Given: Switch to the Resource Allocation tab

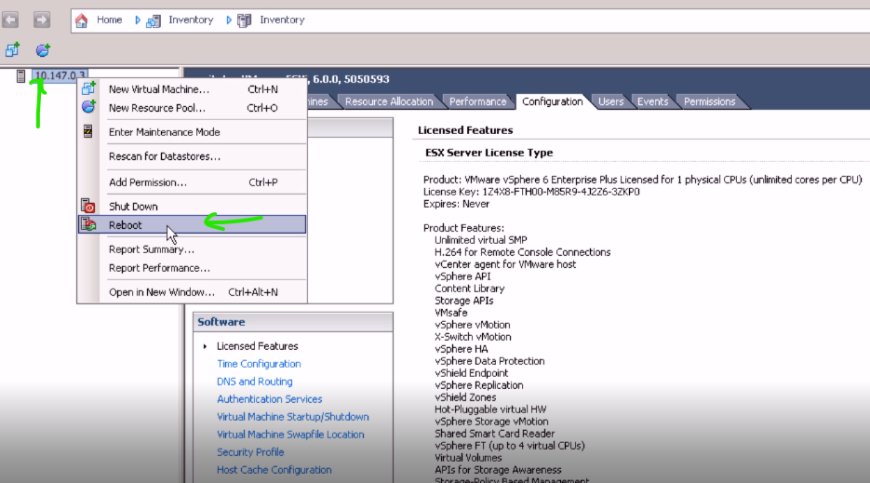Looking at the screenshot, I should pos(388,101).
